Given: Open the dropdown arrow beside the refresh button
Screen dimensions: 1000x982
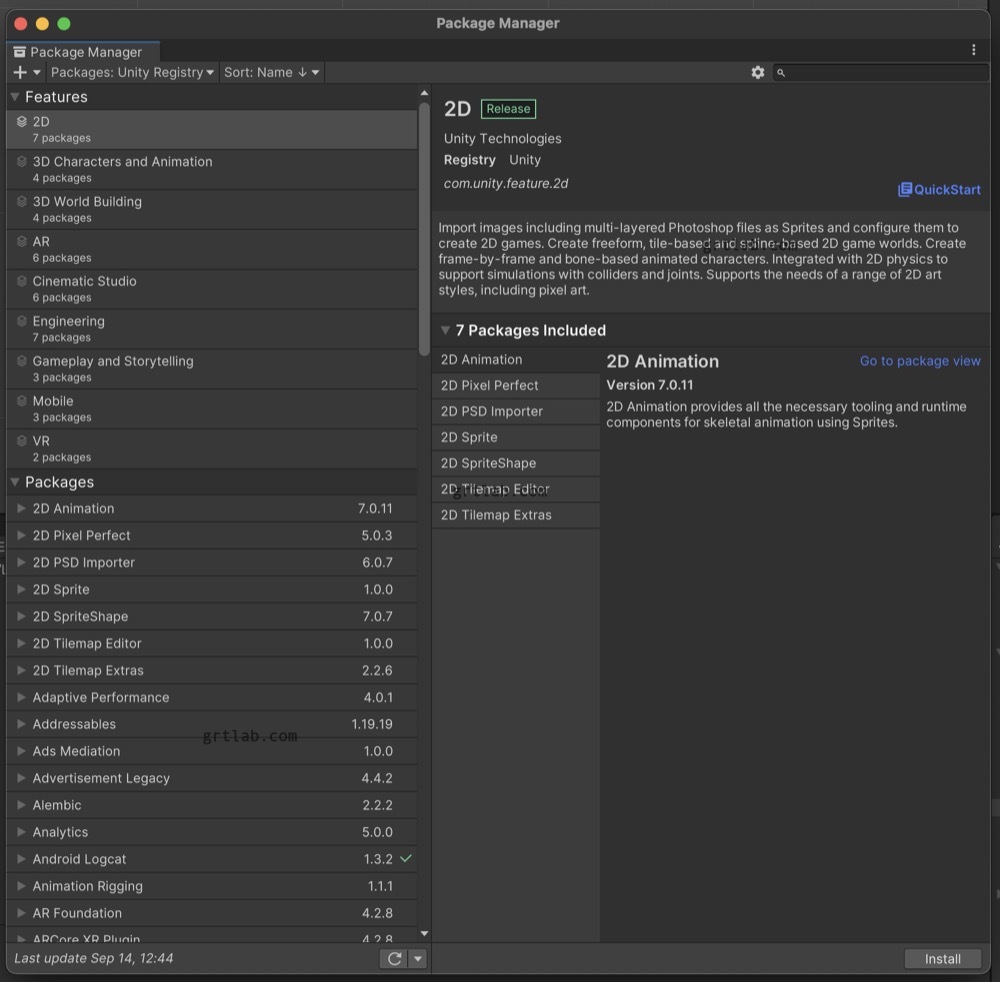Looking at the screenshot, I should coord(417,958).
